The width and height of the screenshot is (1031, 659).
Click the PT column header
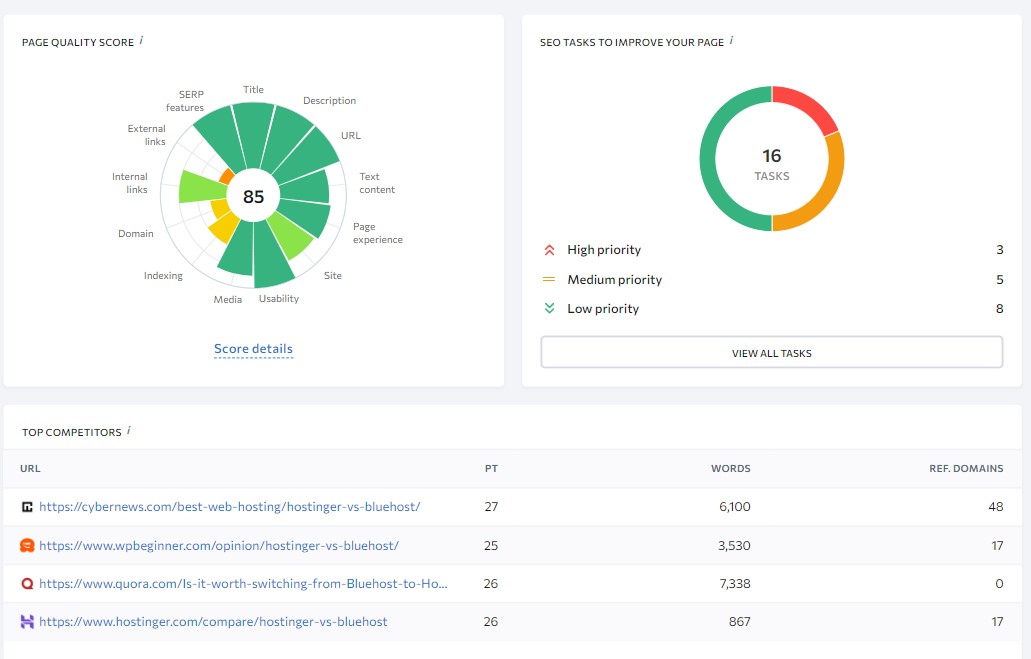point(491,469)
